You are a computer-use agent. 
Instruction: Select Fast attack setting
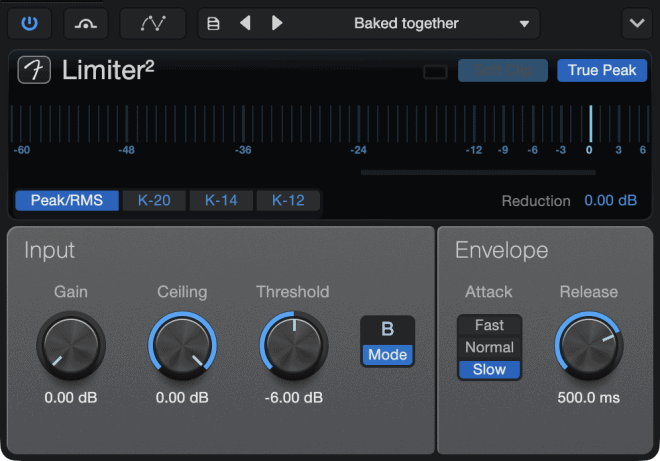point(490,325)
